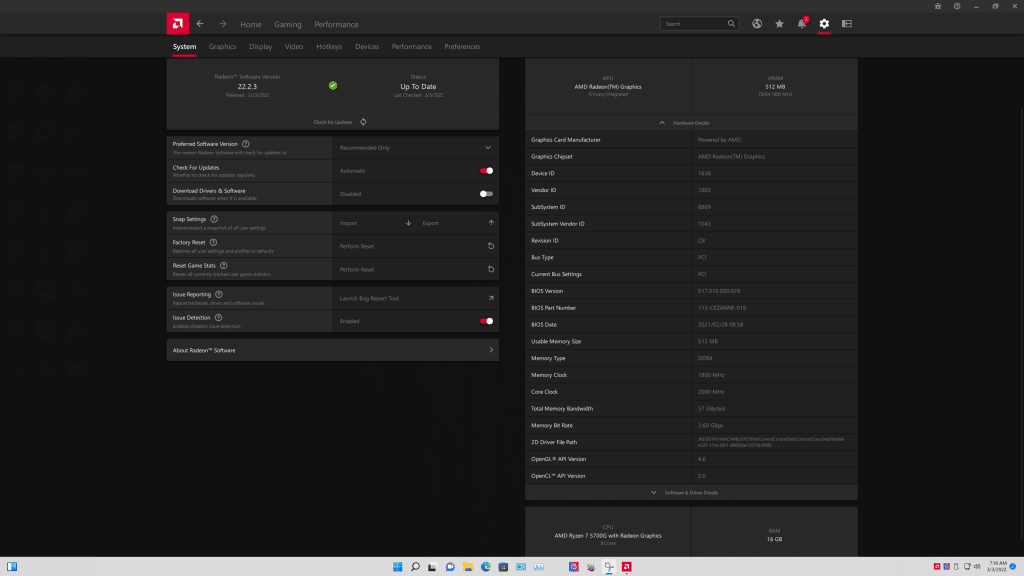Switch to the Preferences tab
The image size is (1024, 576).
click(462, 46)
